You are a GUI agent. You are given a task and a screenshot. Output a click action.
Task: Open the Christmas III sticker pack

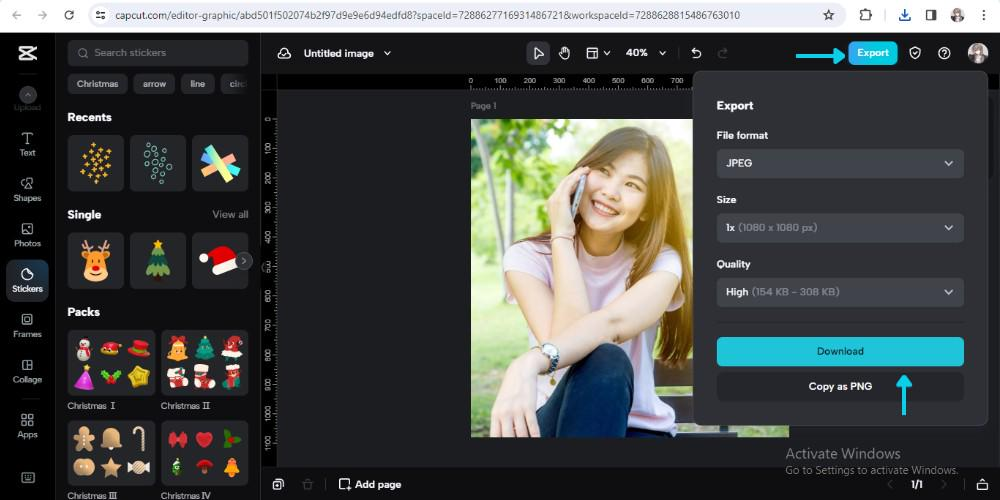[x=112, y=454]
